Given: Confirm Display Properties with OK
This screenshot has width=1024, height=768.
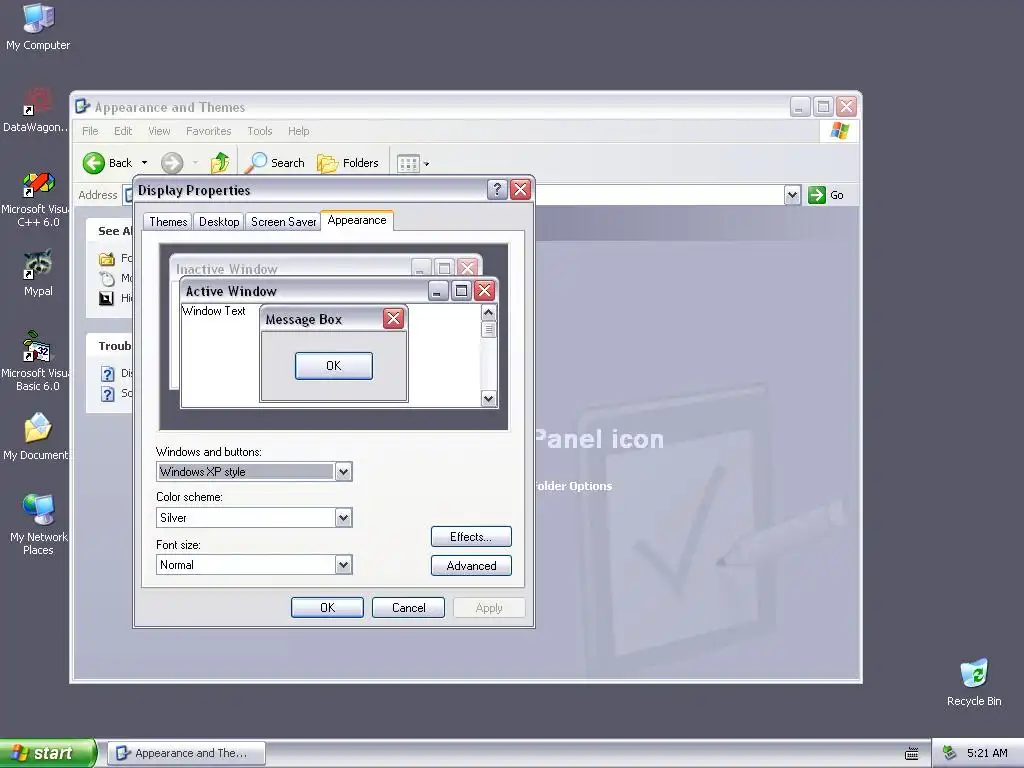Looking at the screenshot, I should tap(327, 607).
